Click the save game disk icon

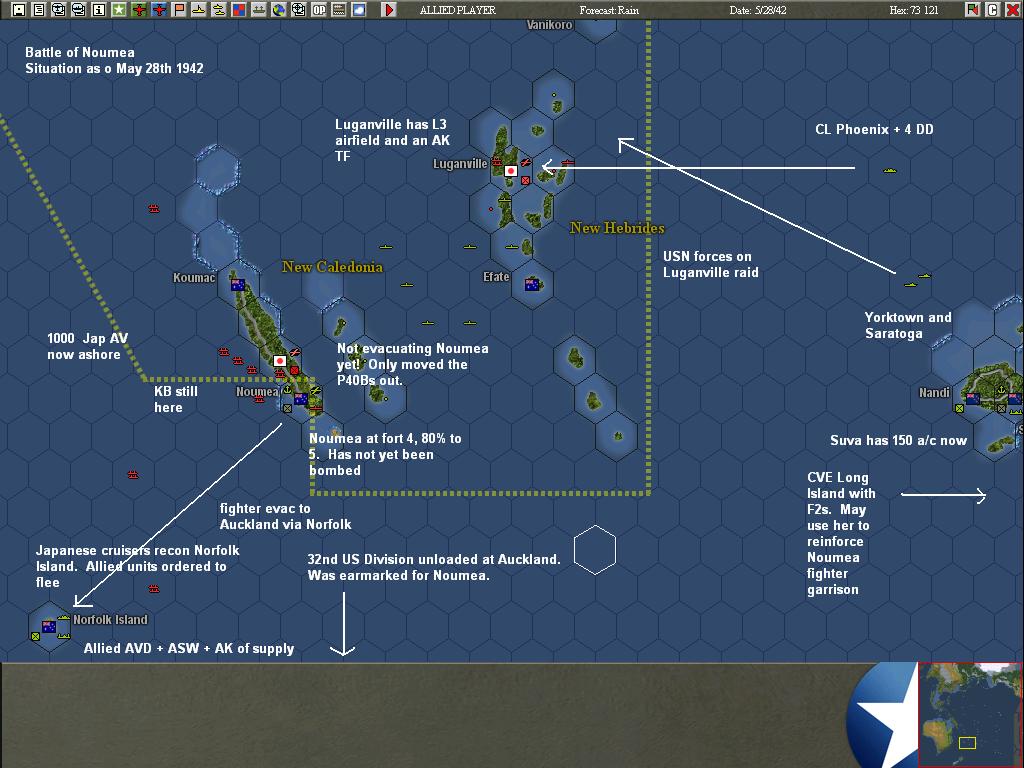(19, 10)
